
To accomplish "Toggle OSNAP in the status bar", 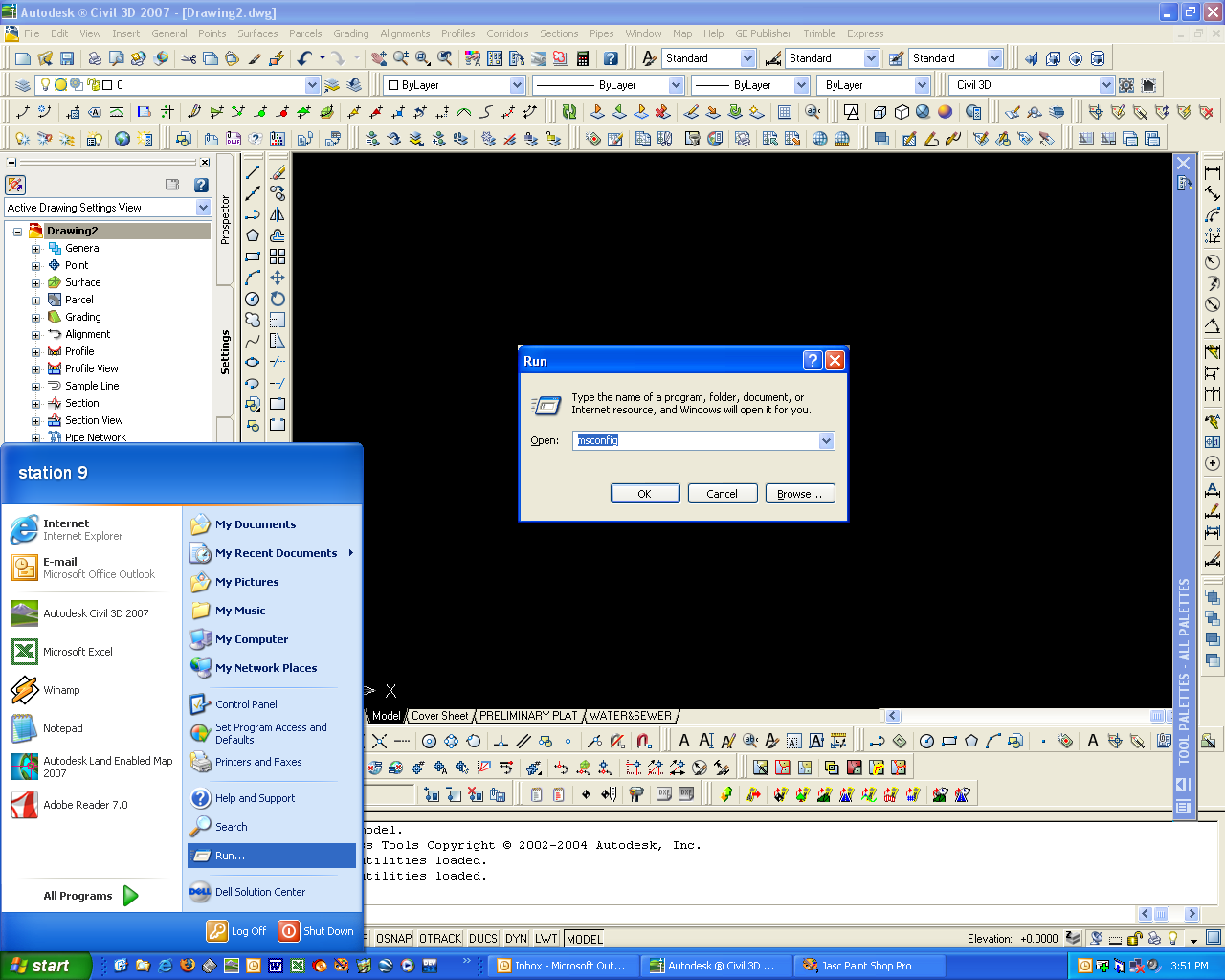I will click(393, 939).
